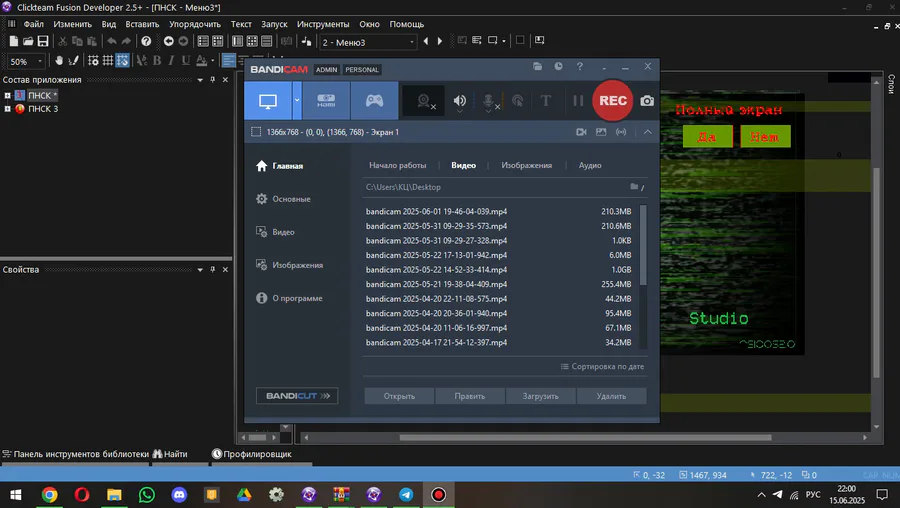Screen dimensions: 900x508
Task: Toggle mouse cursor effects in Bandicam
Action: 517,101
